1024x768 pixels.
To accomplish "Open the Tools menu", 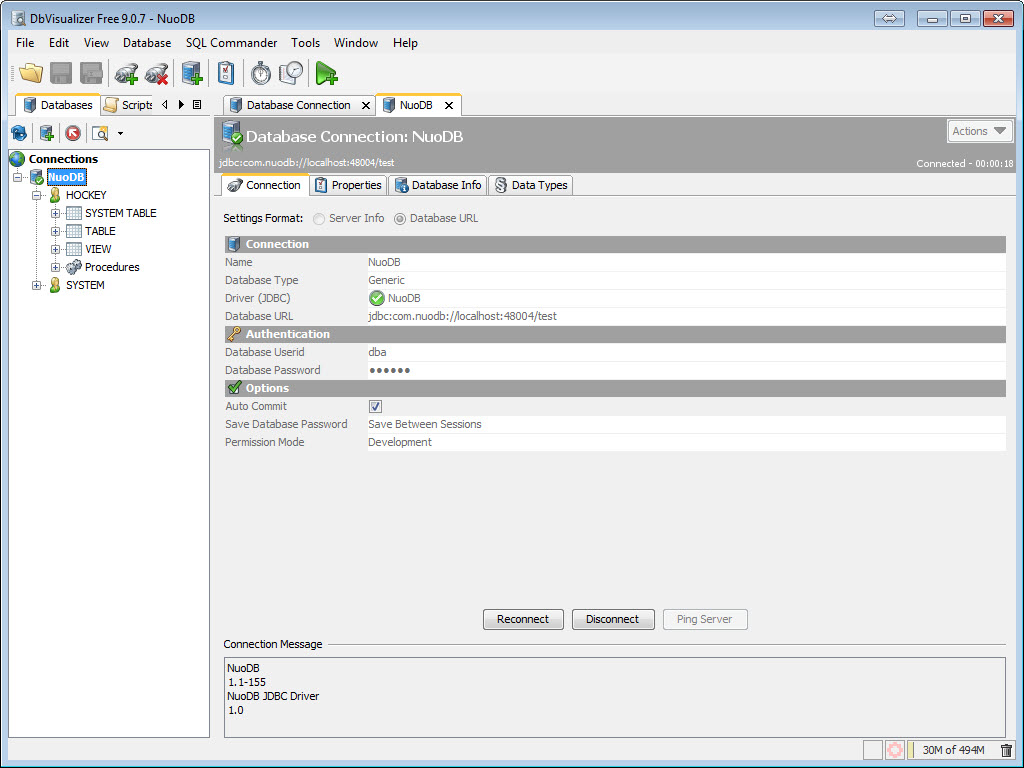I will pos(306,43).
